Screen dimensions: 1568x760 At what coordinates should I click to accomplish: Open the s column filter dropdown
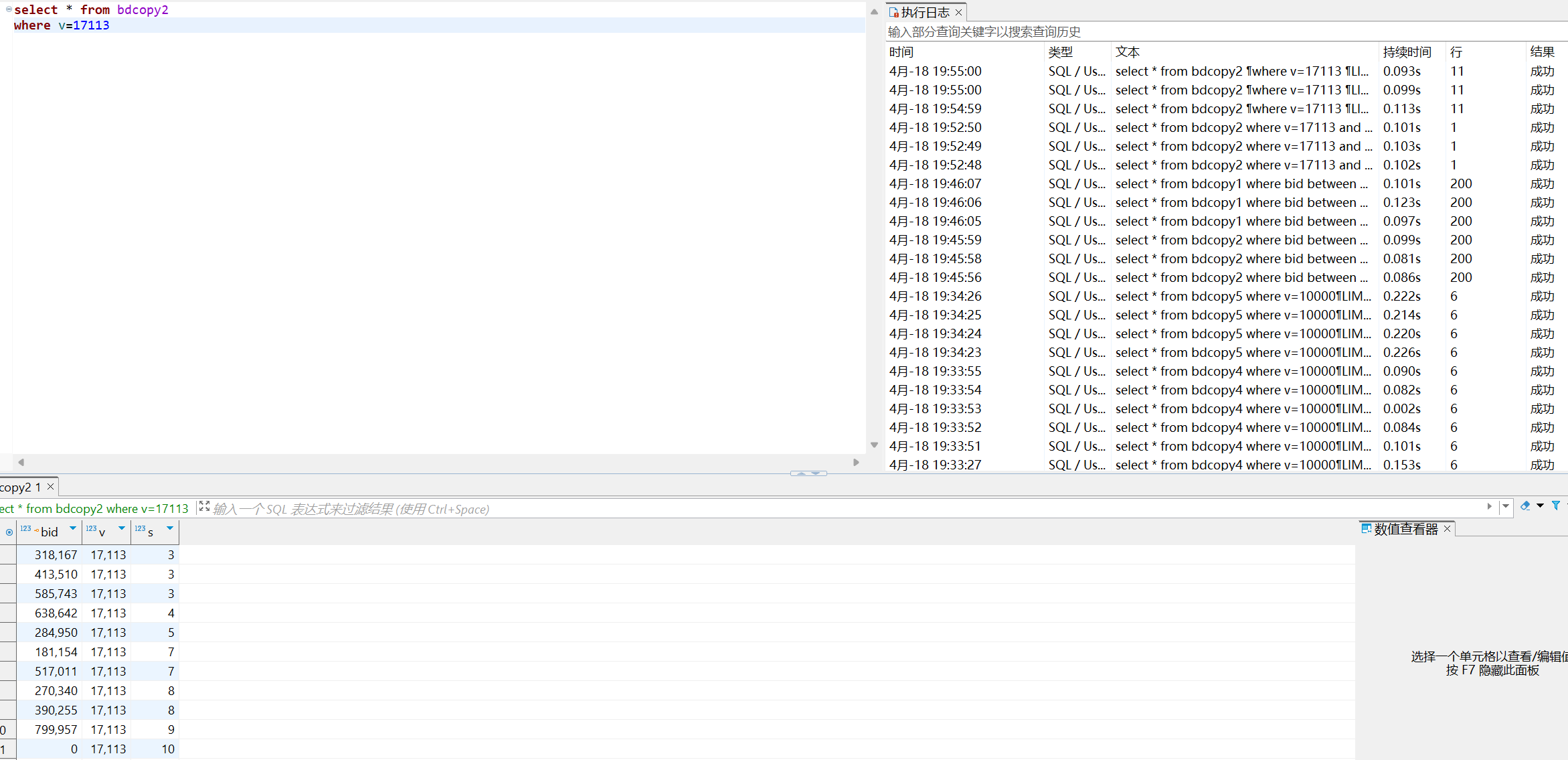[x=170, y=529]
